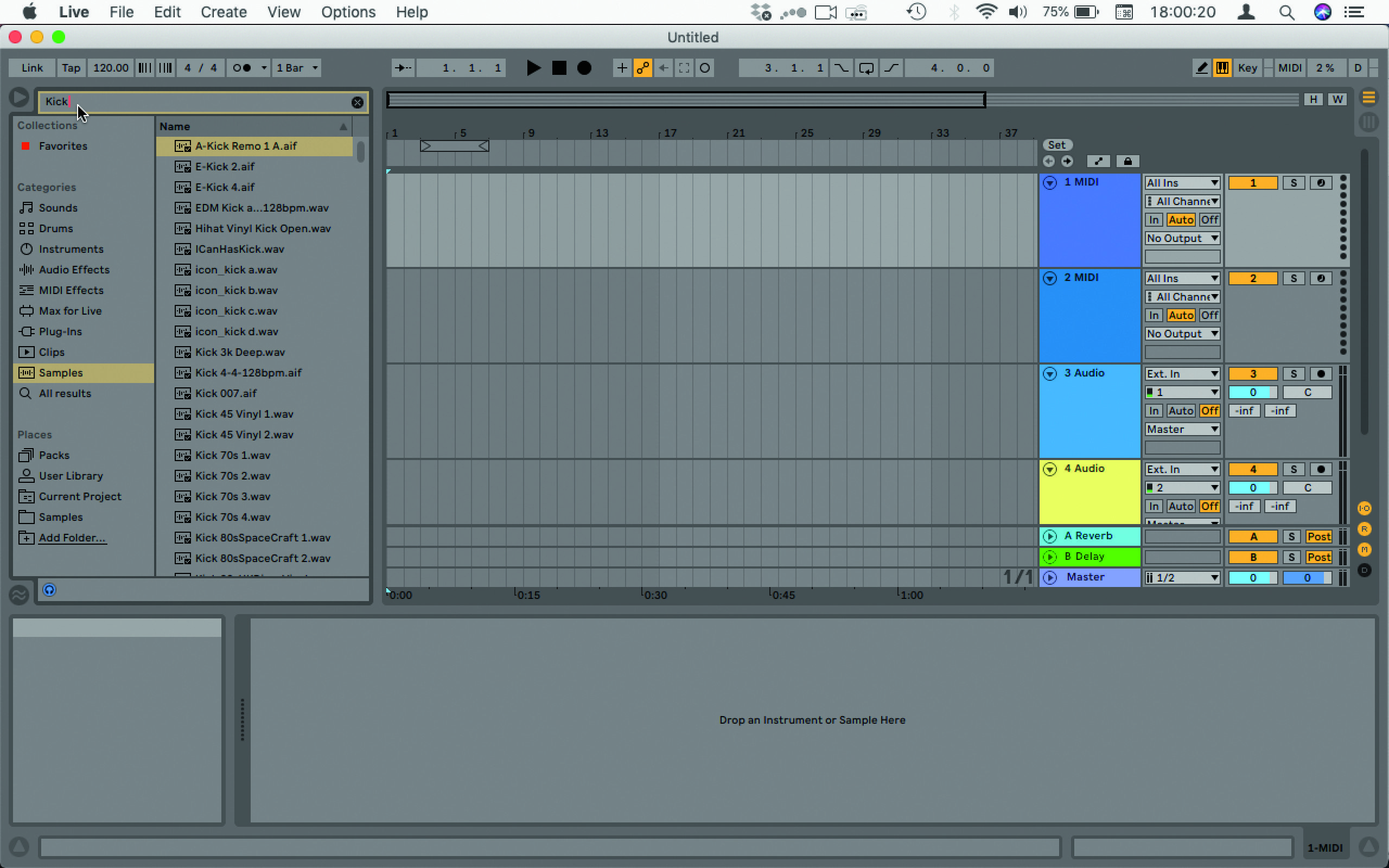Click the Session Record circle button
This screenshot has height=868, width=1389.
pos(705,68)
